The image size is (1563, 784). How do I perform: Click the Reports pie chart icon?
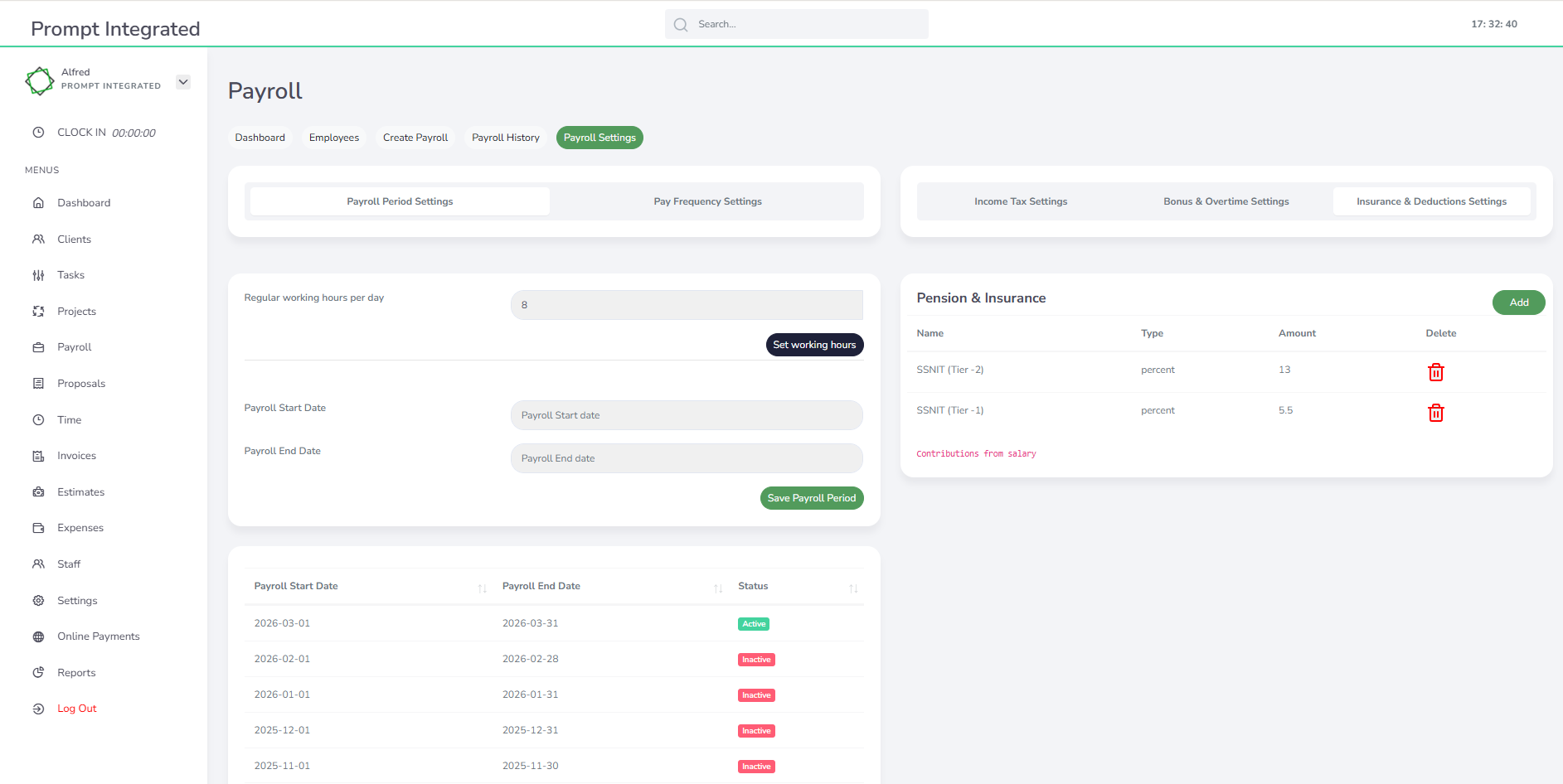pos(38,673)
